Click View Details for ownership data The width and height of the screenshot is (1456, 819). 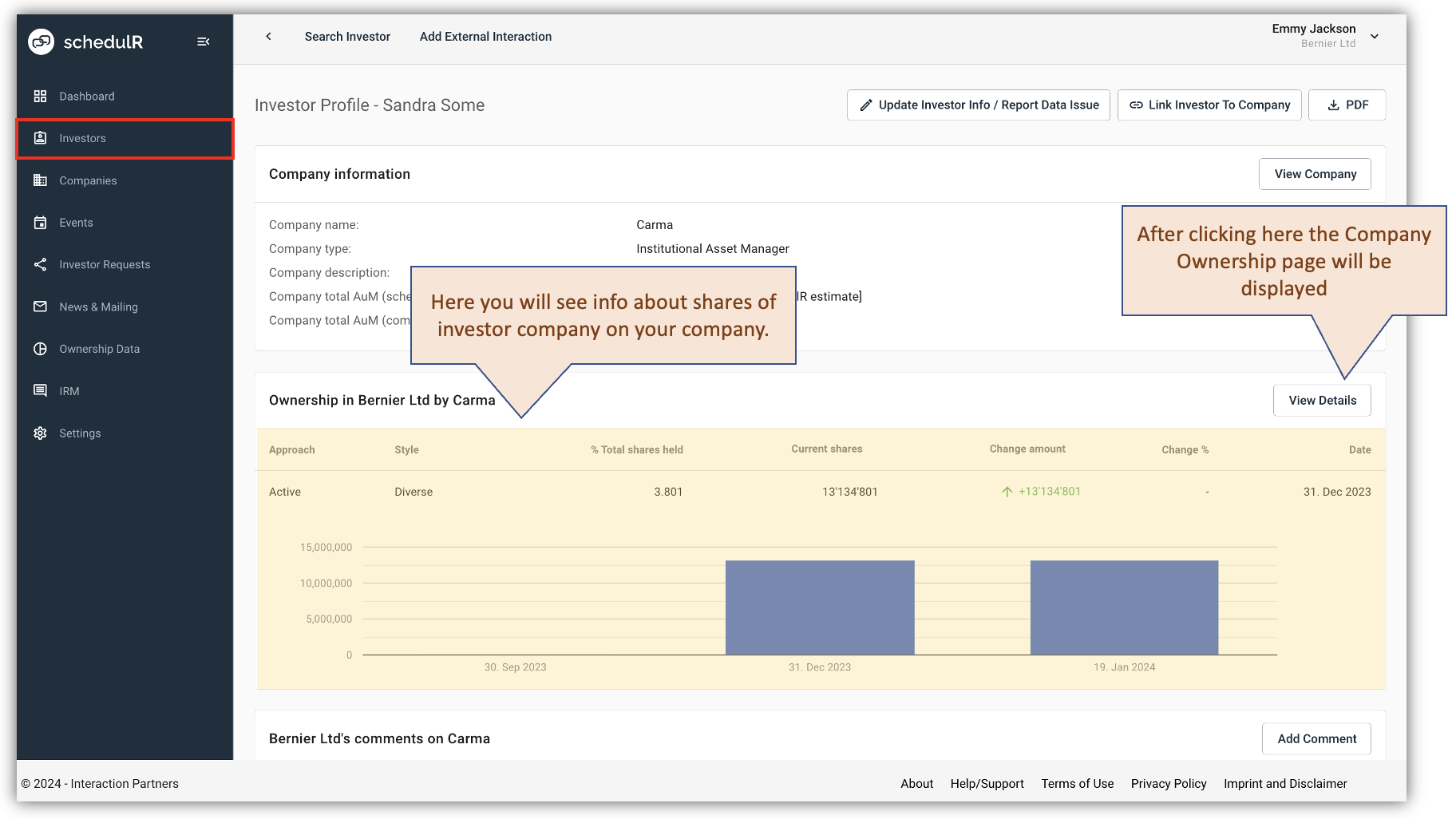(1322, 400)
